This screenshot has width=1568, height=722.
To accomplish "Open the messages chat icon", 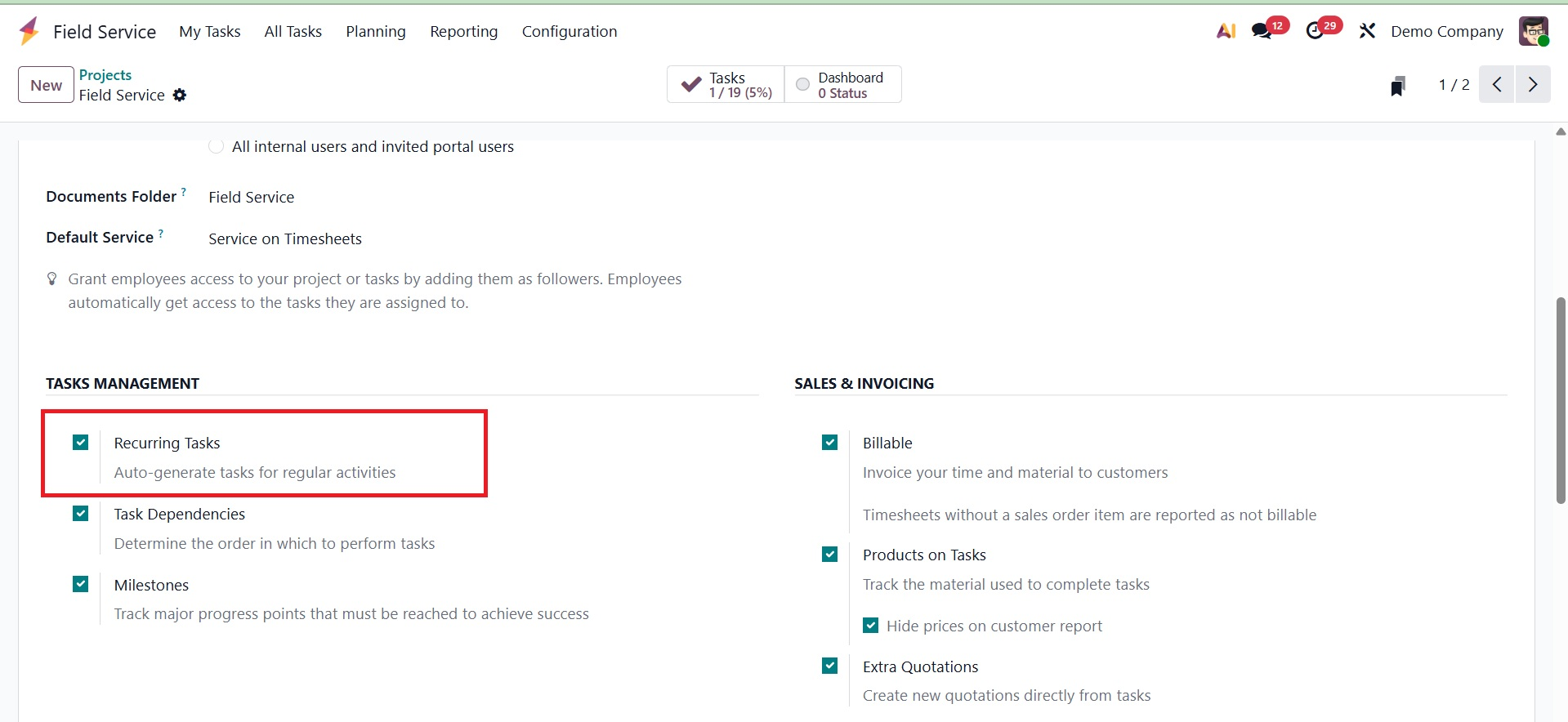I will (1262, 31).
